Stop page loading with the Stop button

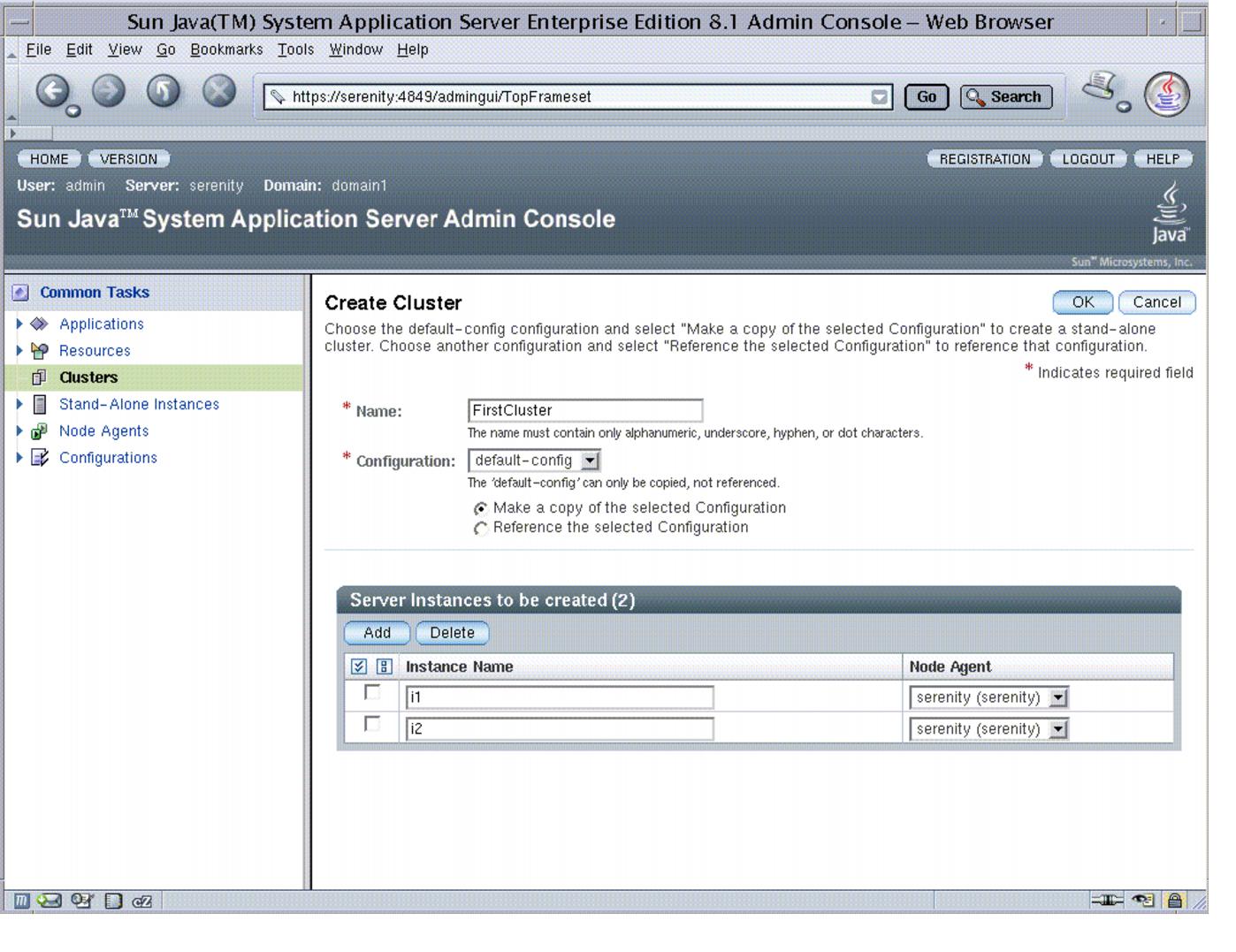(219, 91)
